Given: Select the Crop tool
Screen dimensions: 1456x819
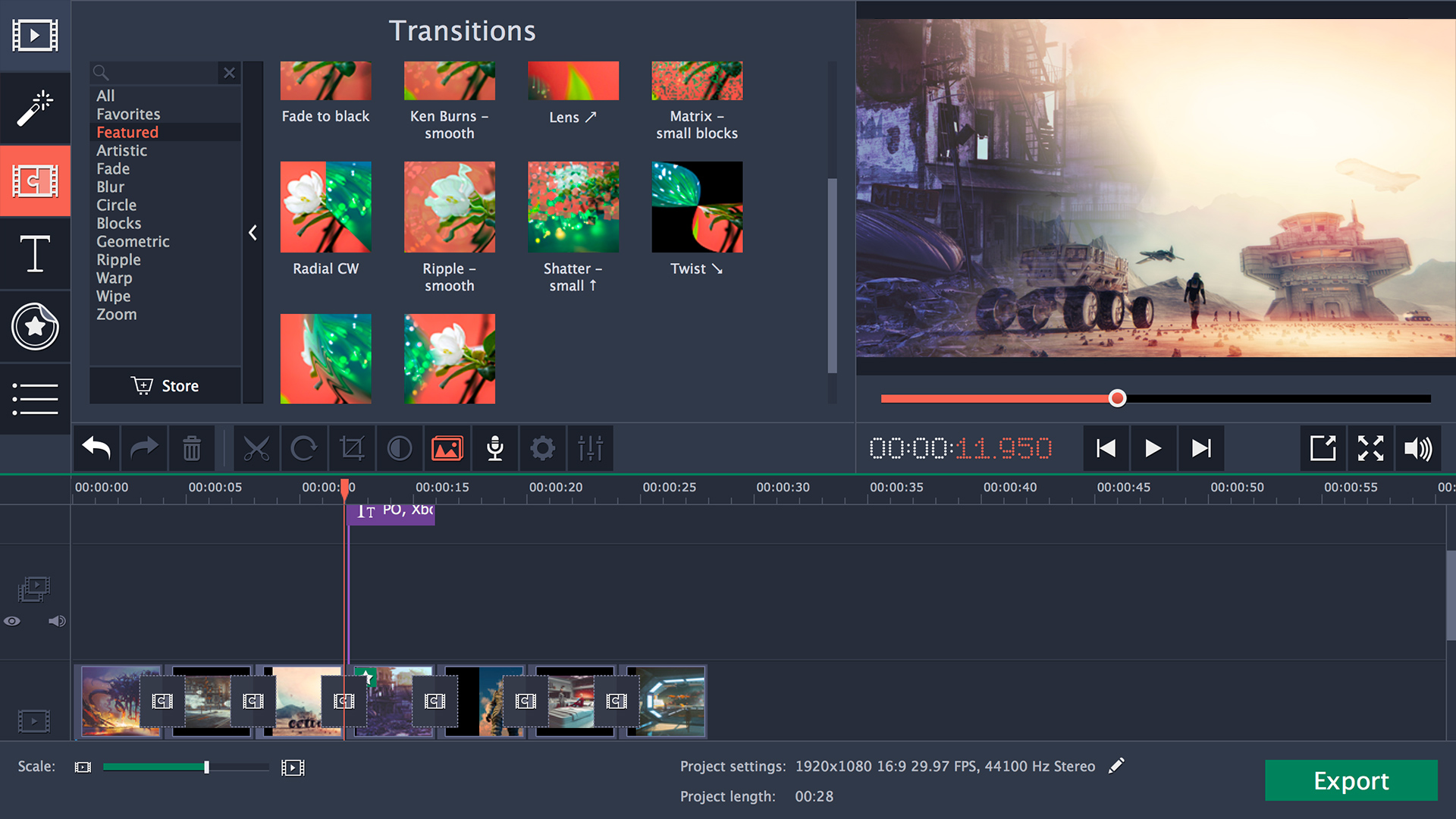Looking at the screenshot, I should tap(352, 448).
